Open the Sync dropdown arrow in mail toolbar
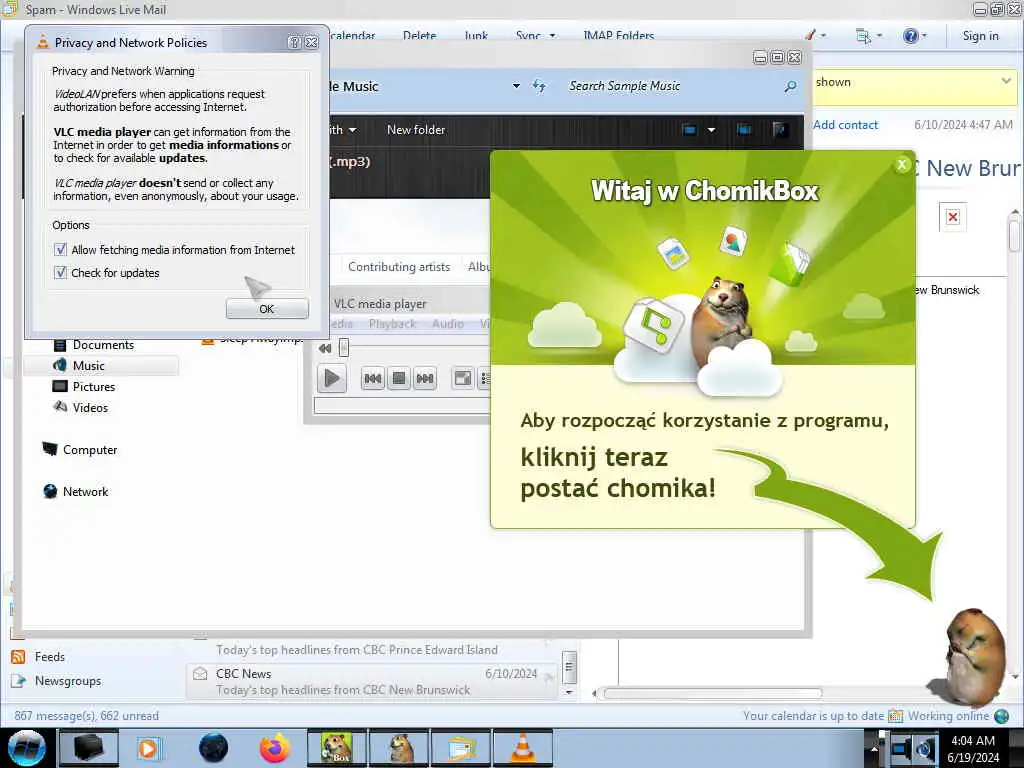The image size is (1024, 768). click(x=552, y=36)
